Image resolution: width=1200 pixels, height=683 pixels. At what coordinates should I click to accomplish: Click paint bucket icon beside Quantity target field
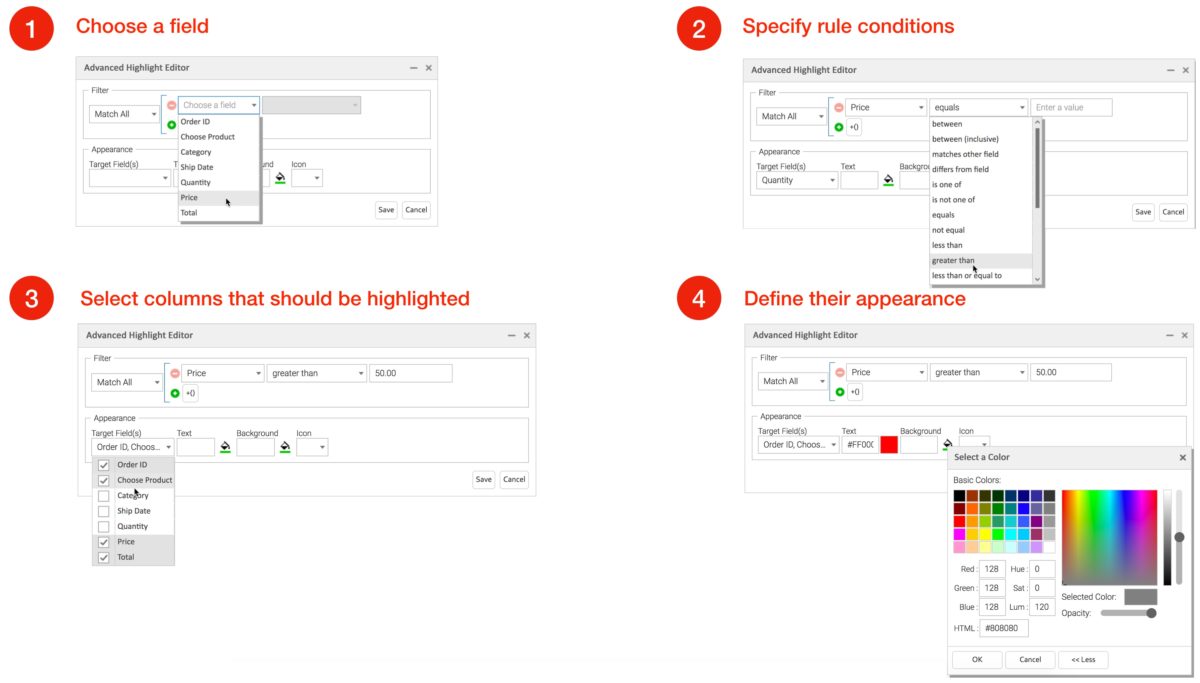click(x=889, y=181)
